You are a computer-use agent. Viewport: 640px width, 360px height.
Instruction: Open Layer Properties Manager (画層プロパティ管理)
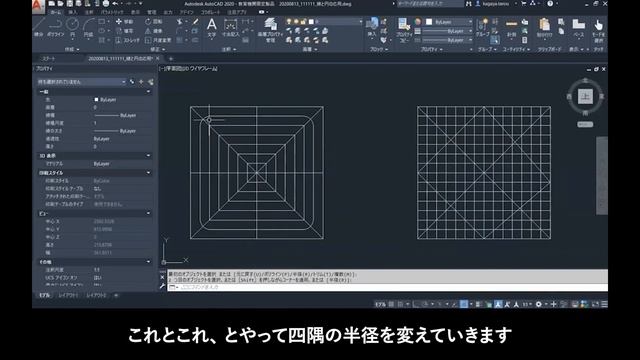pos(270,29)
